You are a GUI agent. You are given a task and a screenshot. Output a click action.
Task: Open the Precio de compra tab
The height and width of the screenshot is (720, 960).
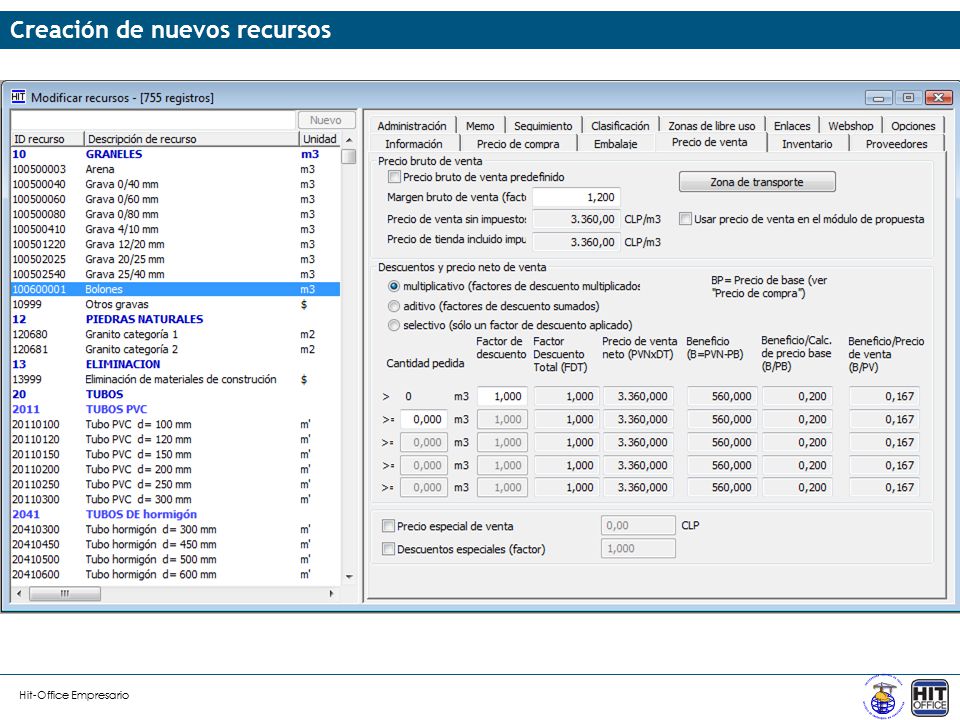(518, 144)
